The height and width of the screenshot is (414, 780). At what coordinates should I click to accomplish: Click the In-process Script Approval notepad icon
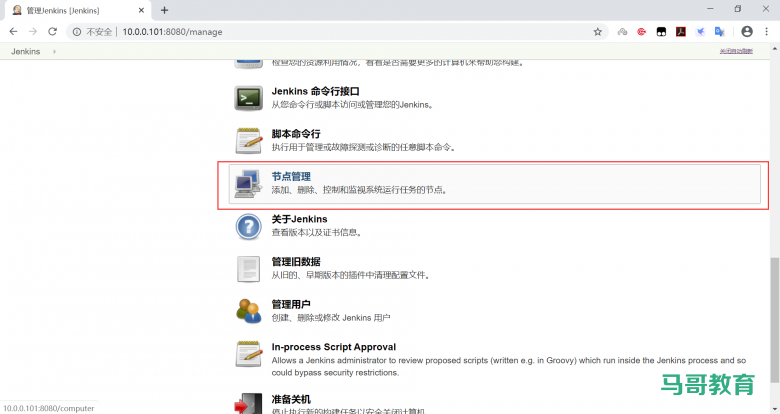click(x=248, y=354)
